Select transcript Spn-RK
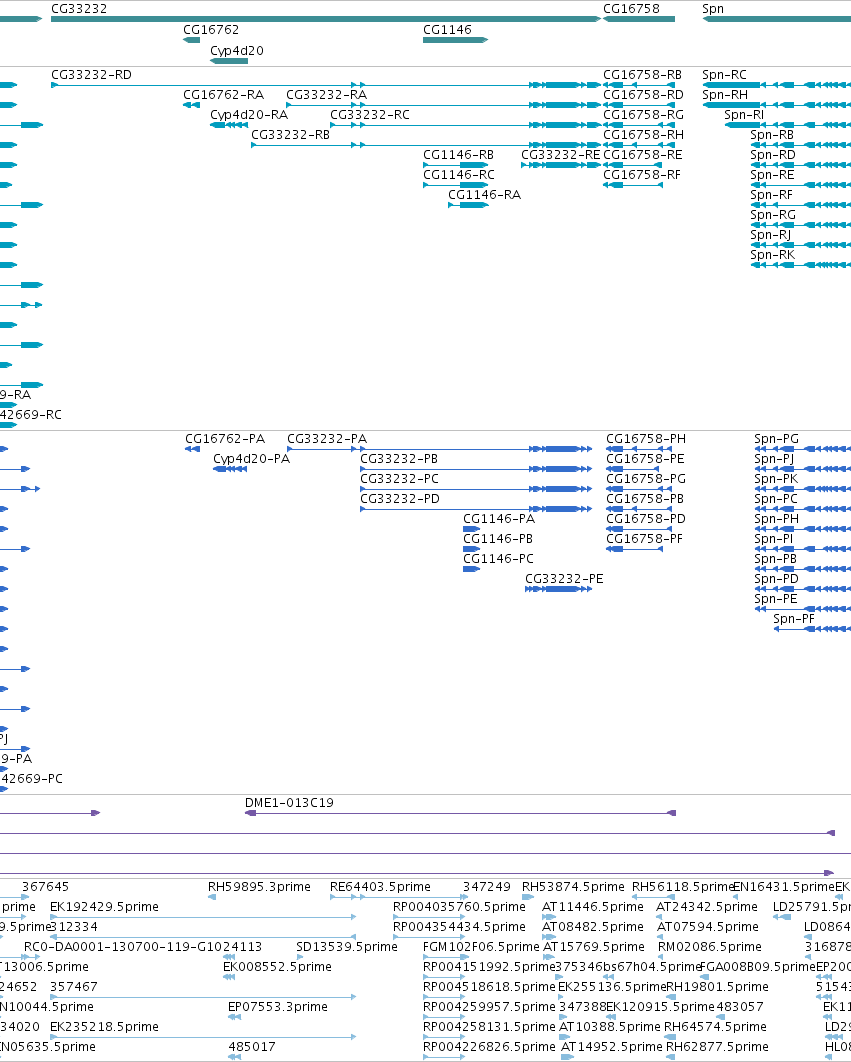851x1062 pixels. pos(772,255)
